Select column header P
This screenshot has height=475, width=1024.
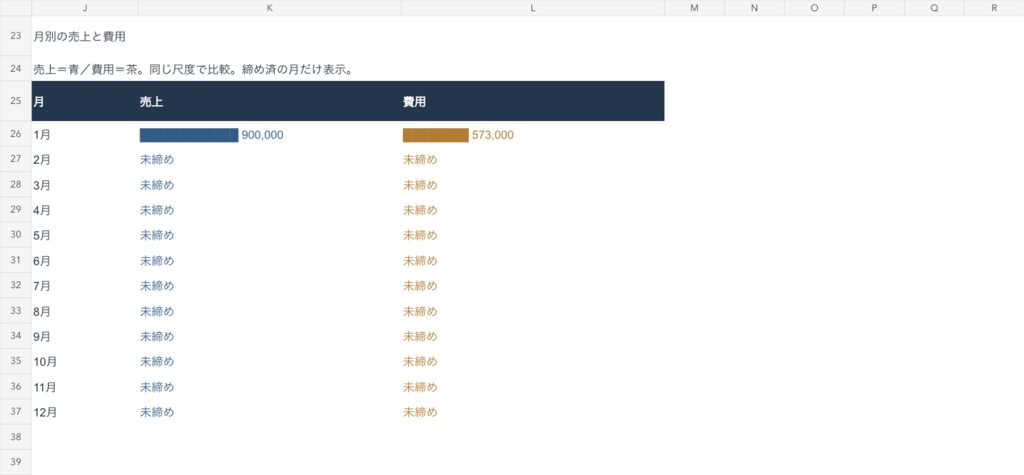click(x=874, y=8)
